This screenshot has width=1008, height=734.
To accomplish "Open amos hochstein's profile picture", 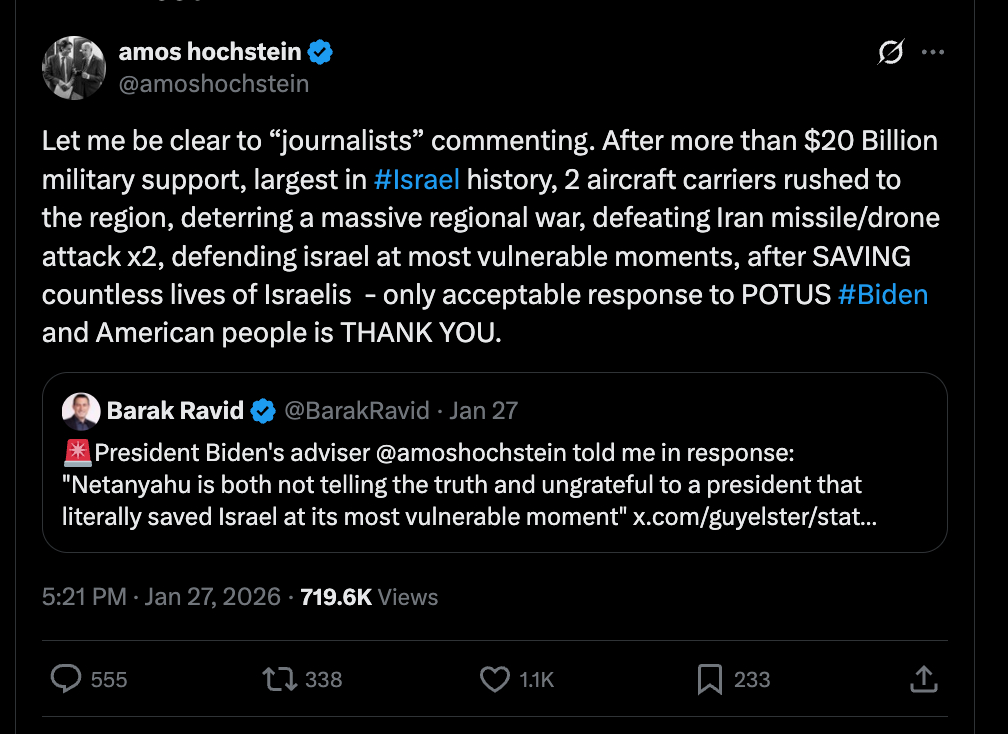I will pyautogui.click(x=74, y=68).
